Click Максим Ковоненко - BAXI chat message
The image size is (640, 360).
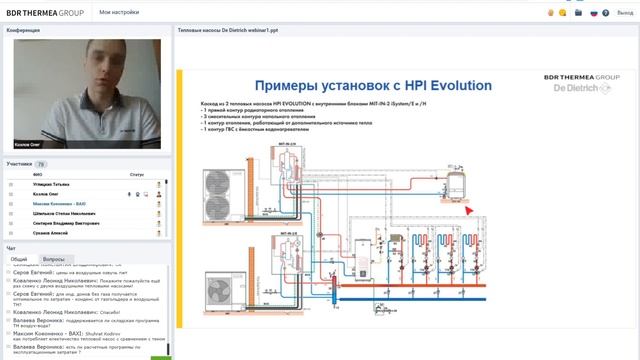89,336
